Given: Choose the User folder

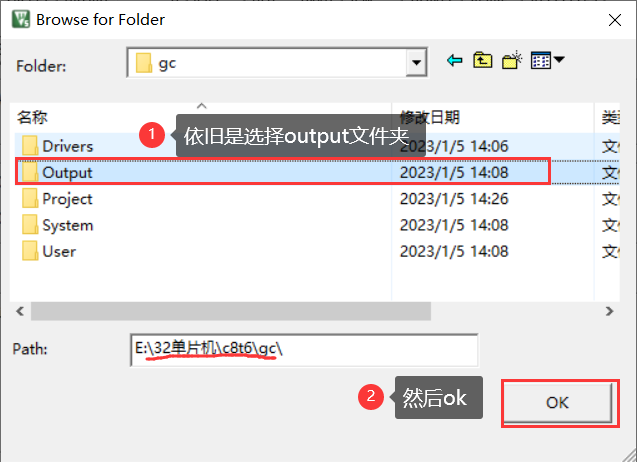Looking at the screenshot, I should pos(59,252).
